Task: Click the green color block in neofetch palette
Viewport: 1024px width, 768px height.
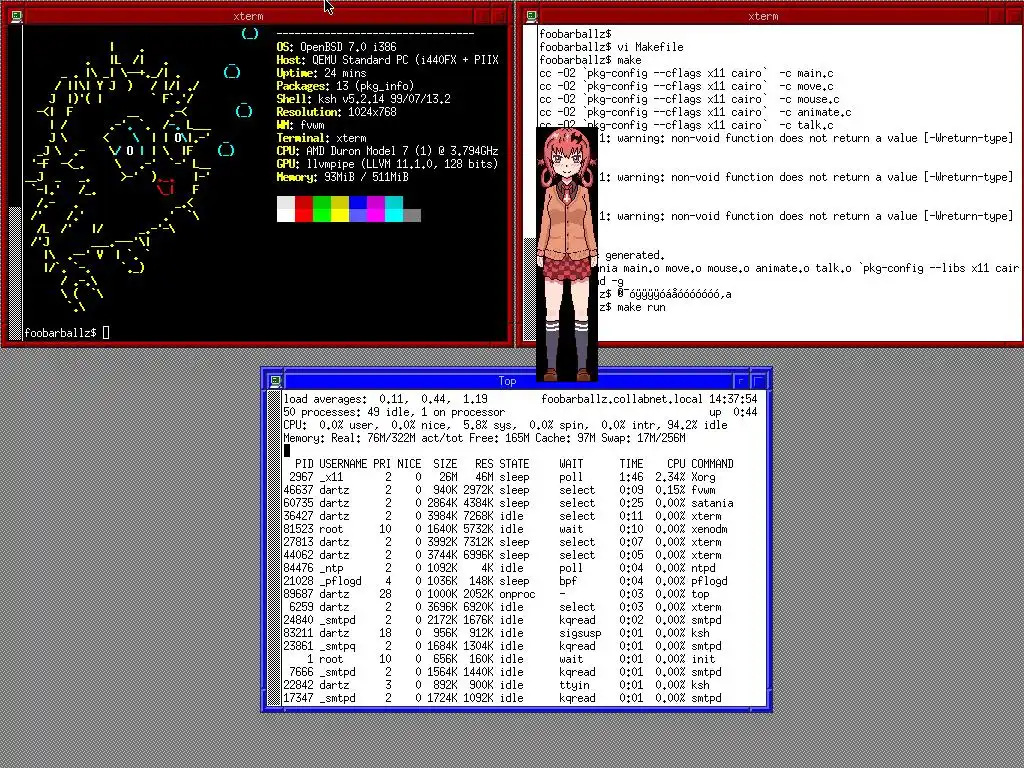Action: coord(322,210)
